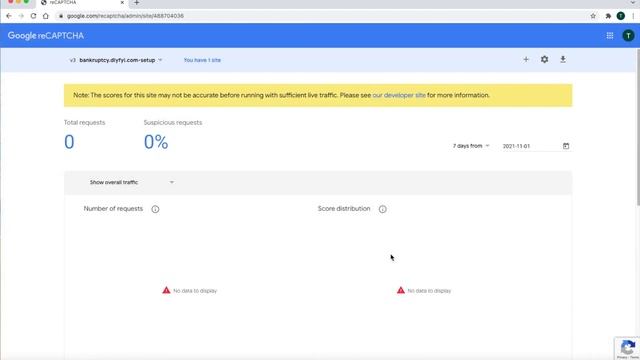Download the report with the download icon
Screen dimensions: 640x360
coord(563,60)
